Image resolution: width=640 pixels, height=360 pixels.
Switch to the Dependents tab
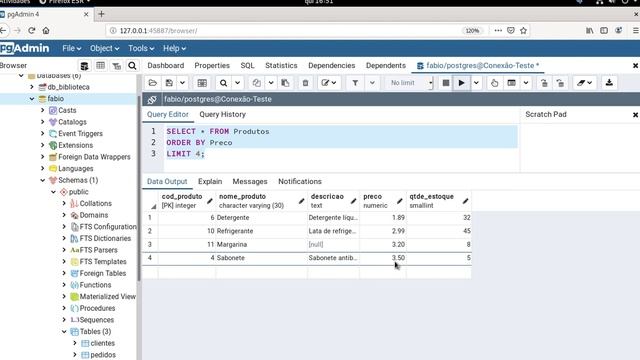point(386,65)
